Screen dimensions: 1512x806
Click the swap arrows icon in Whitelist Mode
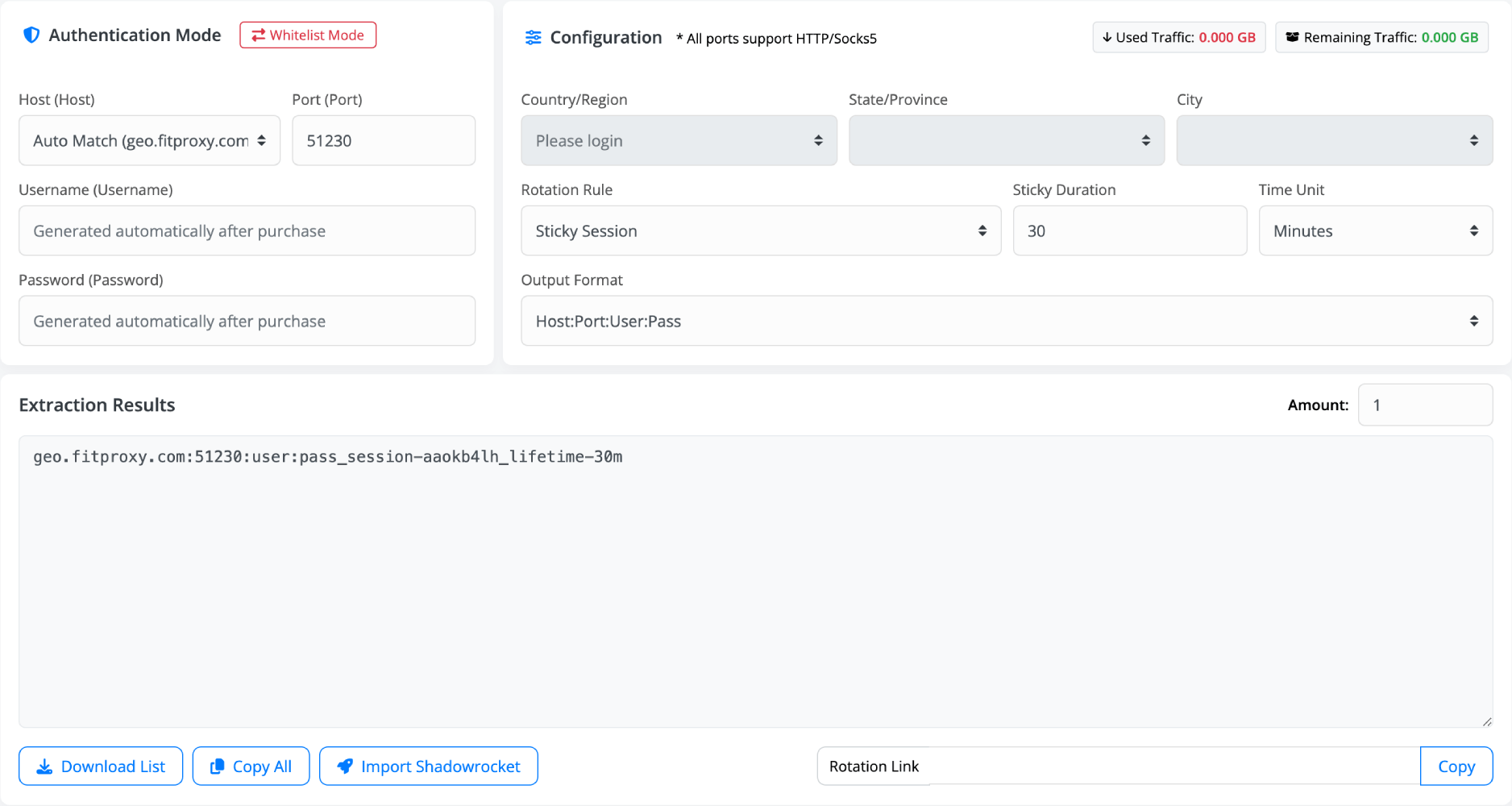[258, 35]
